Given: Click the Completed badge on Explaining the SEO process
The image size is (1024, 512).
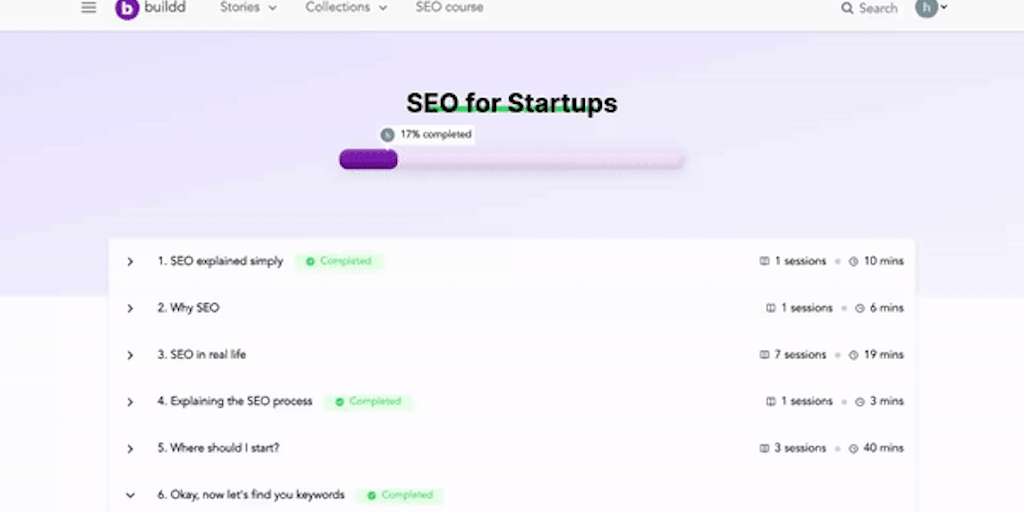Looking at the screenshot, I should (367, 402).
